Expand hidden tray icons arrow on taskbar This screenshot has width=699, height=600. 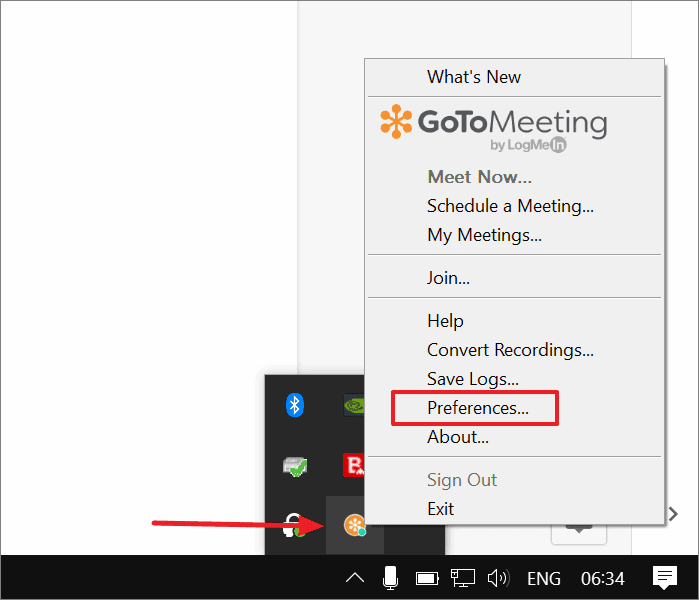click(x=355, y=578)
